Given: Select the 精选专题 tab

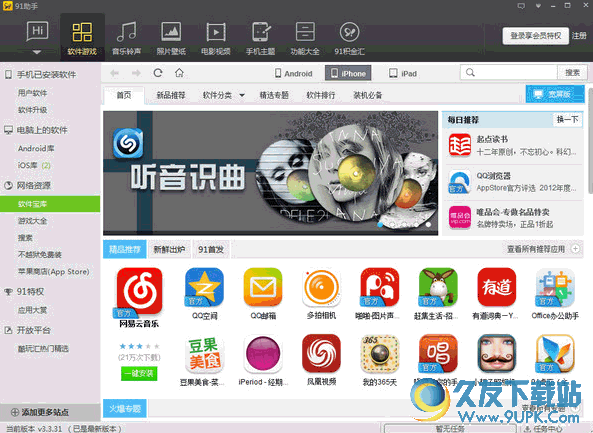Looking at the screenshot, I should pos(274,95).
